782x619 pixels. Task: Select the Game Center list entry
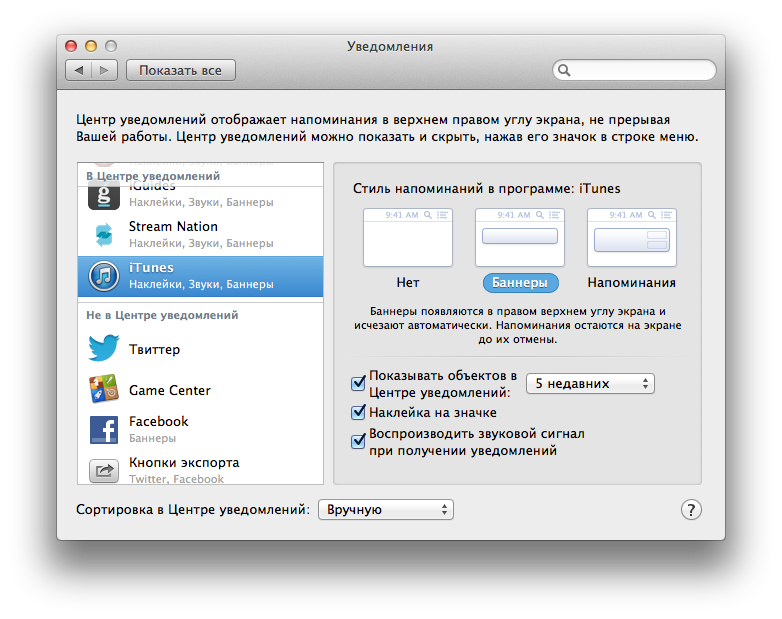pyautogui.click(x=200, y=390)
